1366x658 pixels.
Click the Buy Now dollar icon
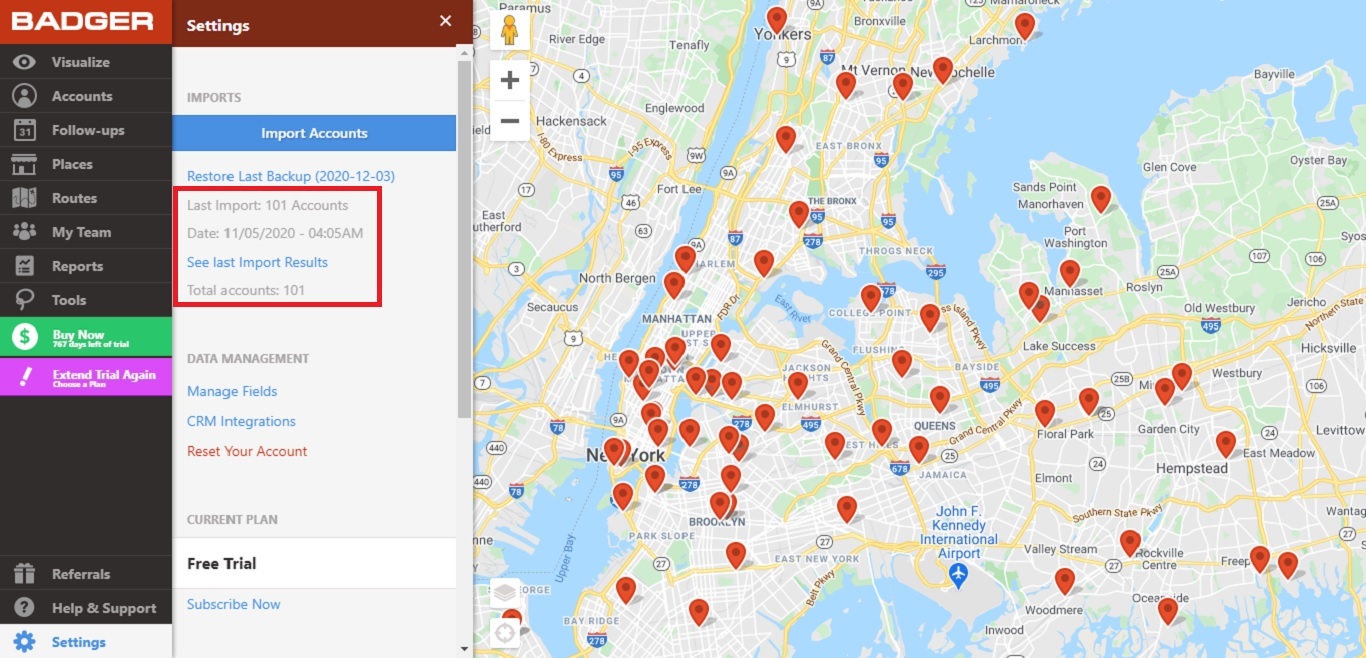click(24, 337)
